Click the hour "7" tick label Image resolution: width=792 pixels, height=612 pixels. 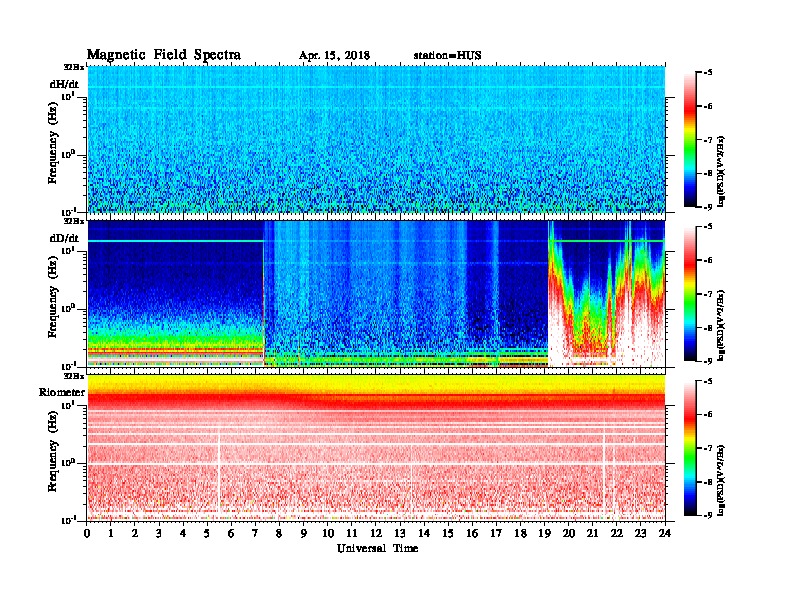coord(256,533)
